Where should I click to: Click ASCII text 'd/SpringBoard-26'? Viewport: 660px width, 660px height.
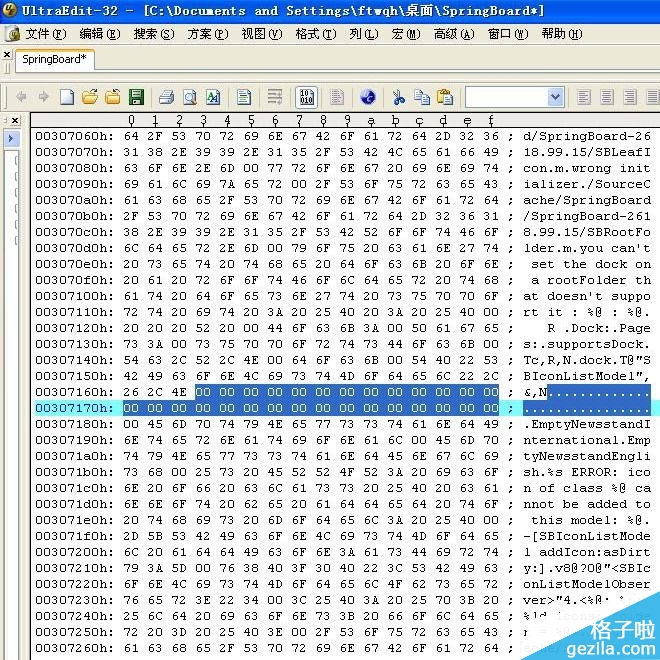click(x=587, y=136)
